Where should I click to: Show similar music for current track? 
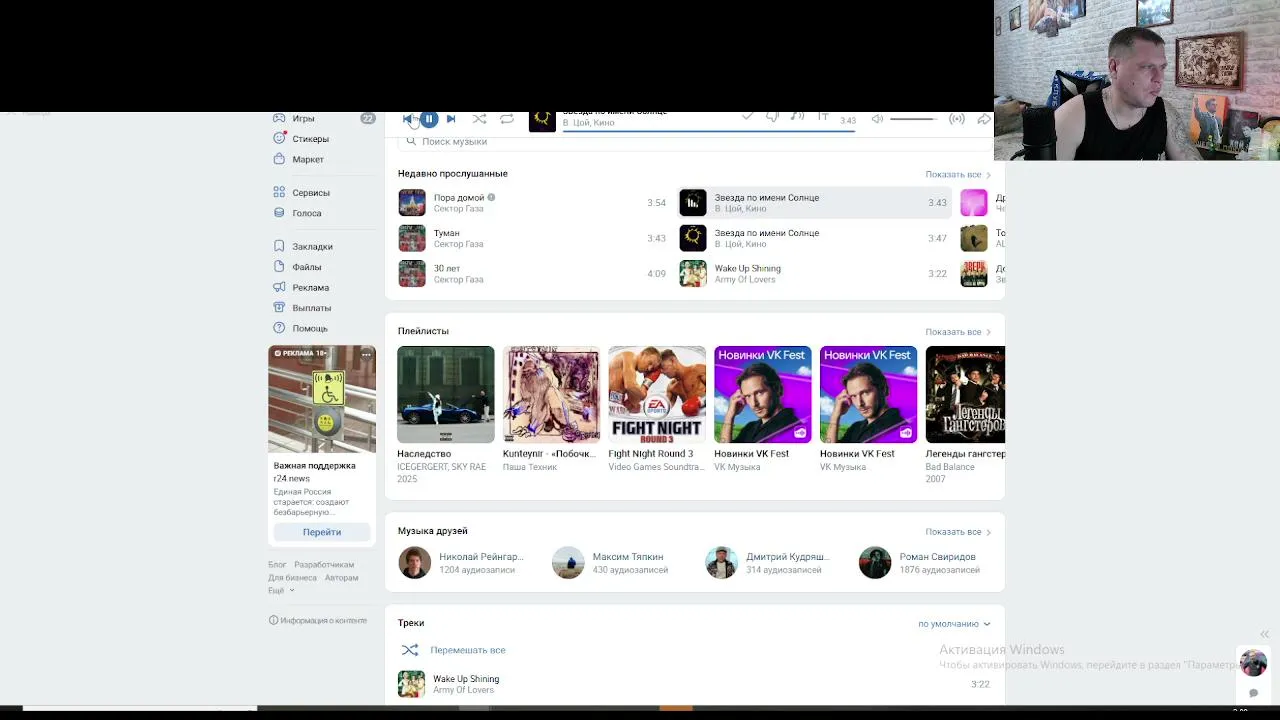[797, 118]
